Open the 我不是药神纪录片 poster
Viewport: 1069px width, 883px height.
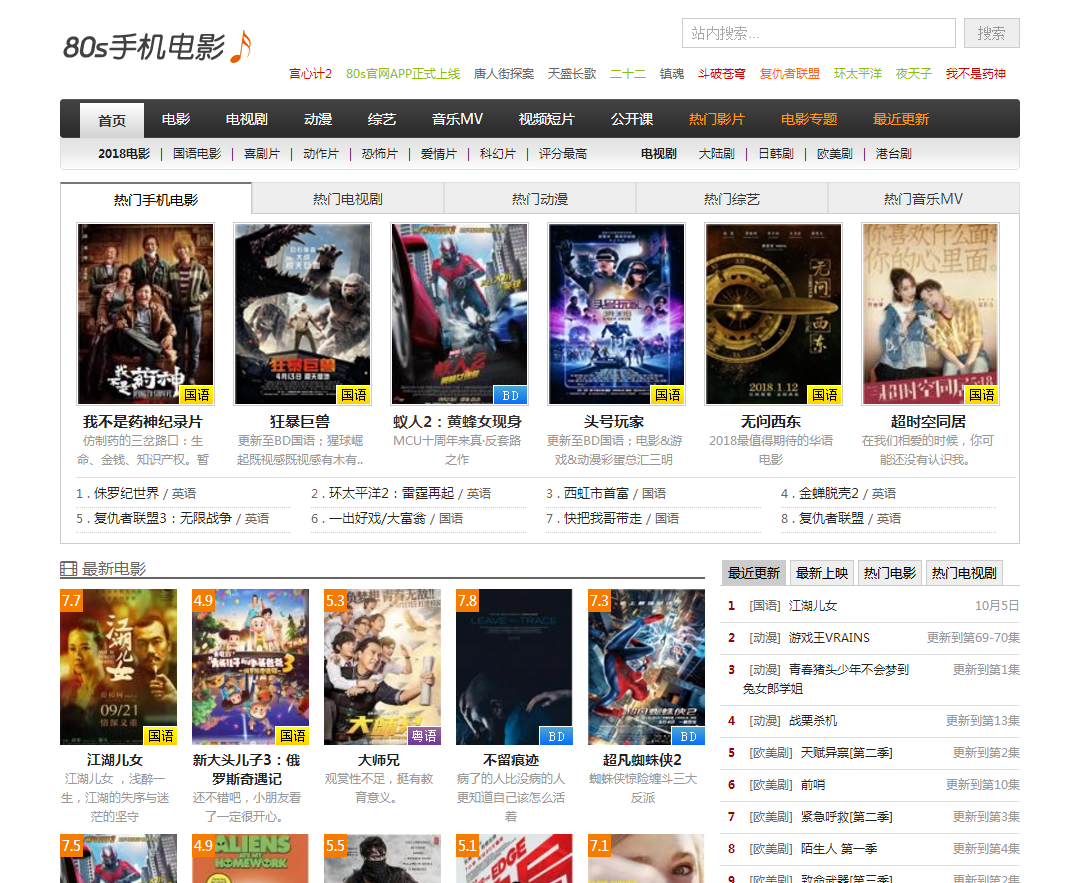click(x=145, y=314)
